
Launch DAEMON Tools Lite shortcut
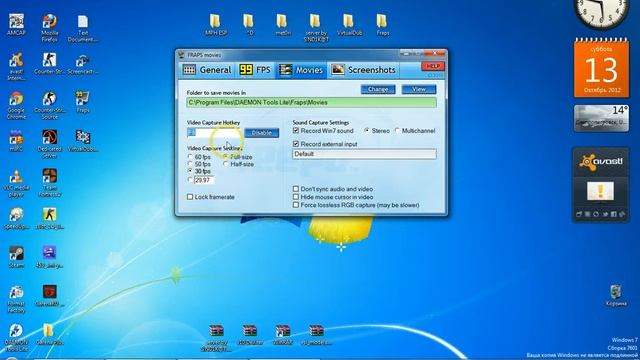click(16, 337)
